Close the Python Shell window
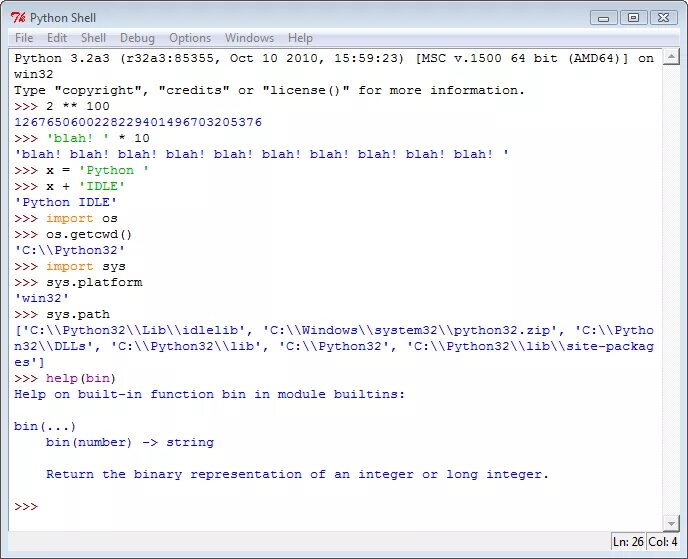The height and width of the screenshot is (559, 688). pyautogui.click(x=663, y=18)
